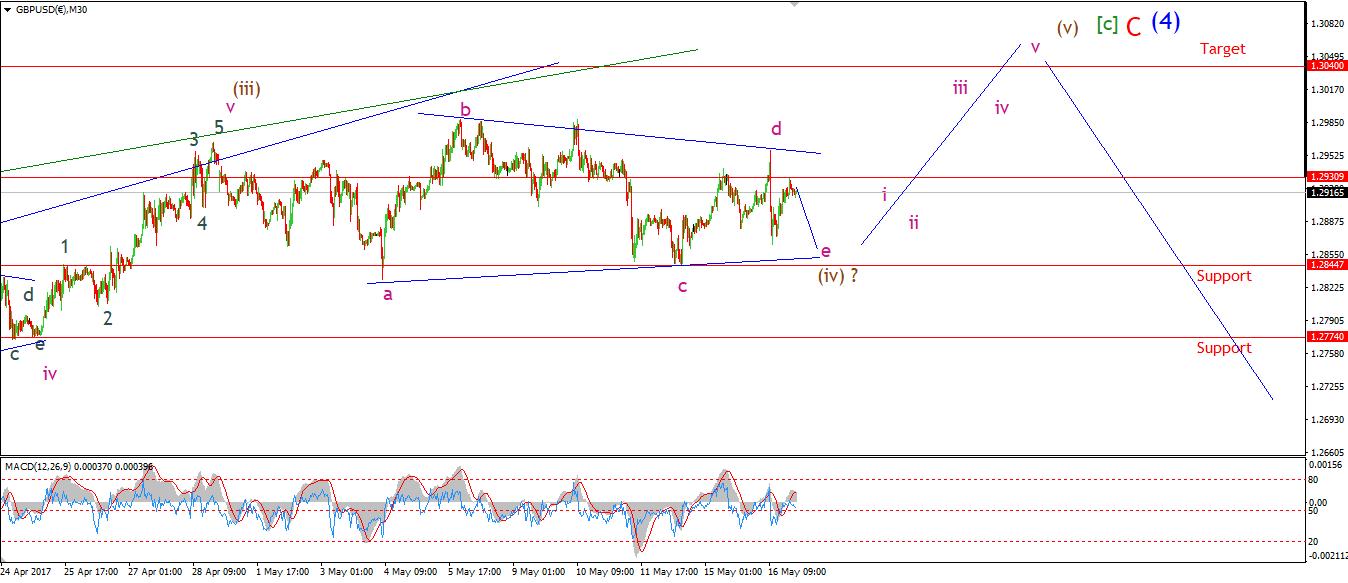Click the 25 Apr 17:00 time label
Viewport: 1348px width, 583px height.
click(93, 573)
